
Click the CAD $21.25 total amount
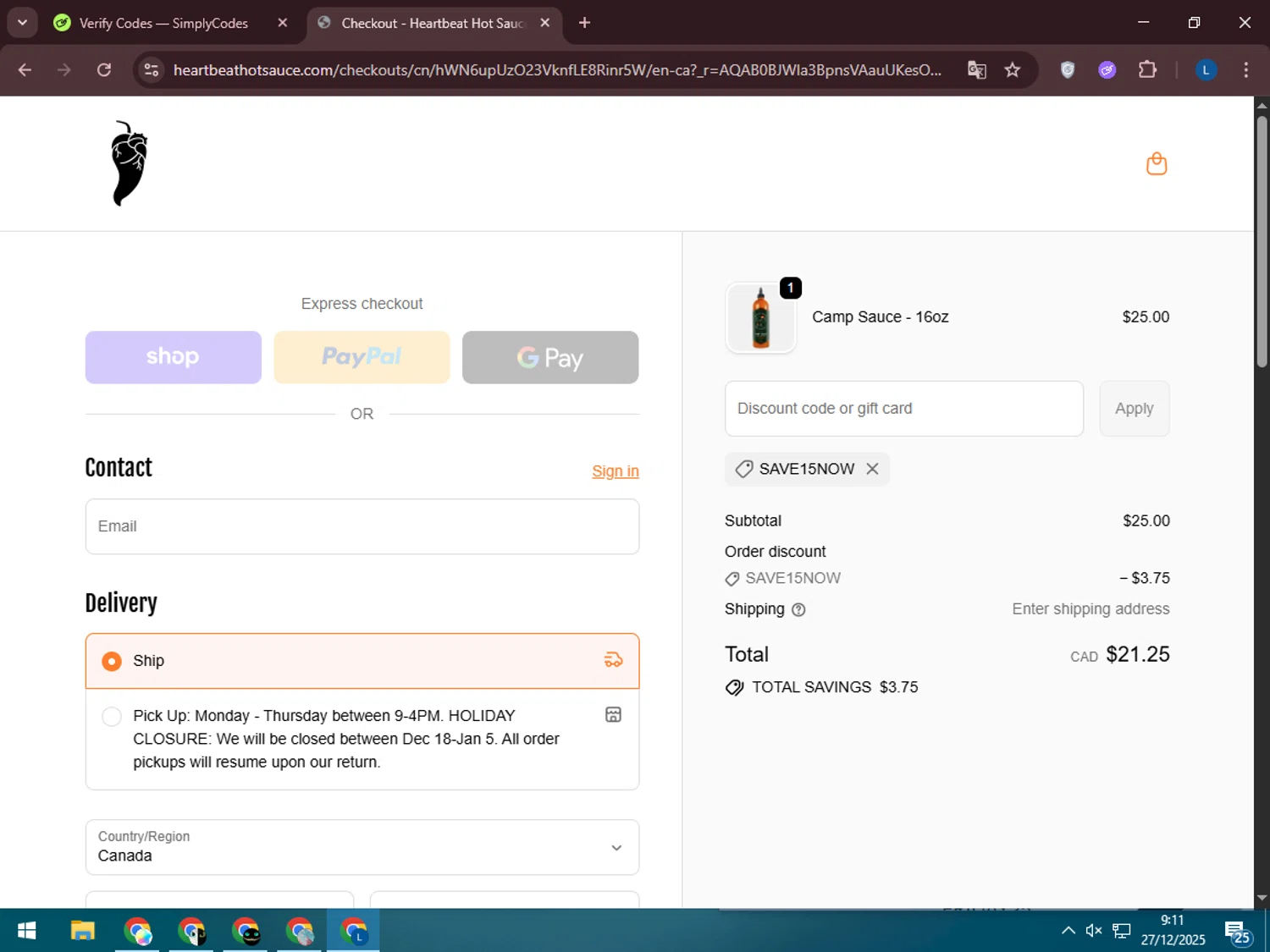(x=1119, y=655)
